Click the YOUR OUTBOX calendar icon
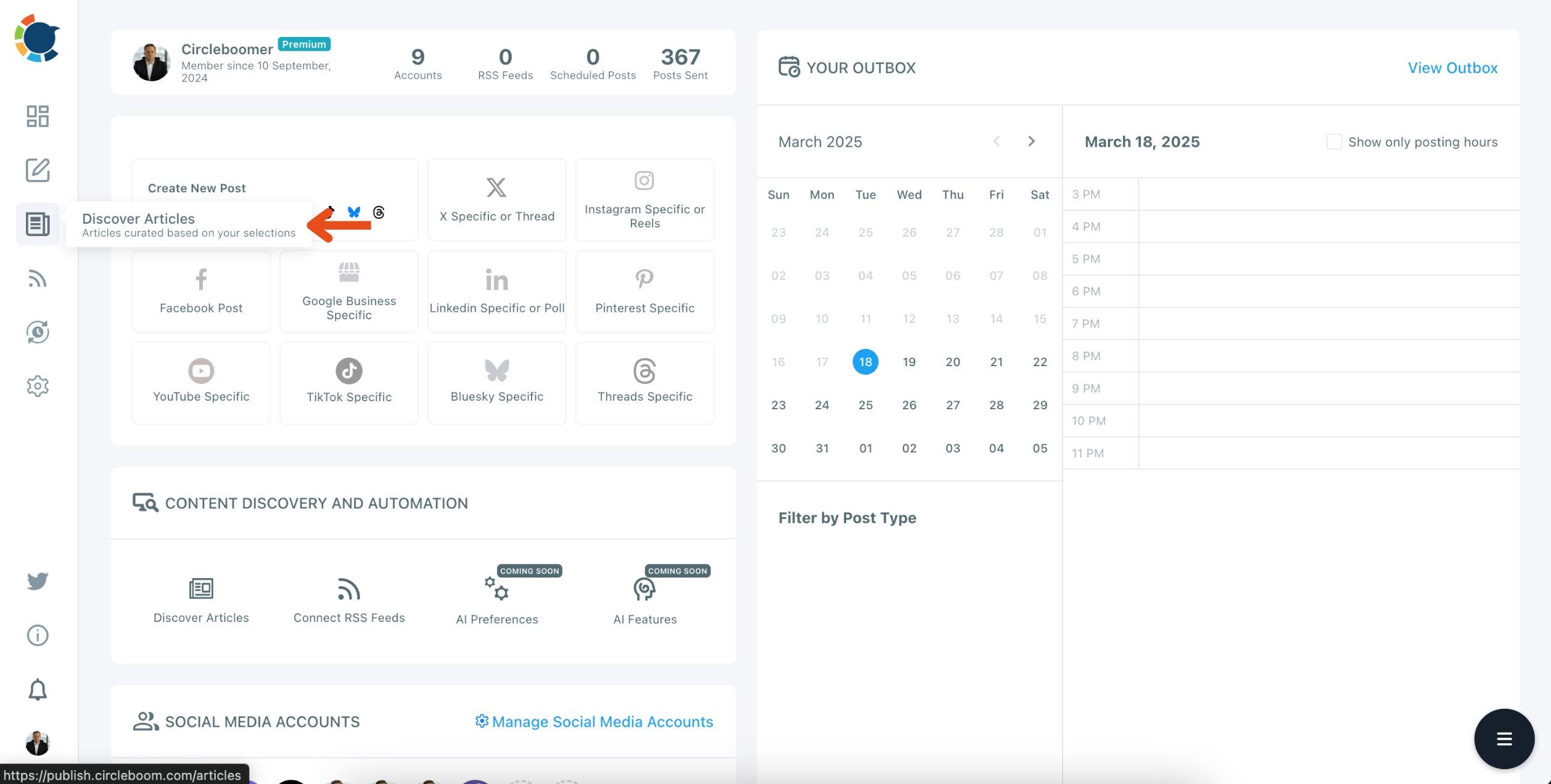 tap(789, 67)
